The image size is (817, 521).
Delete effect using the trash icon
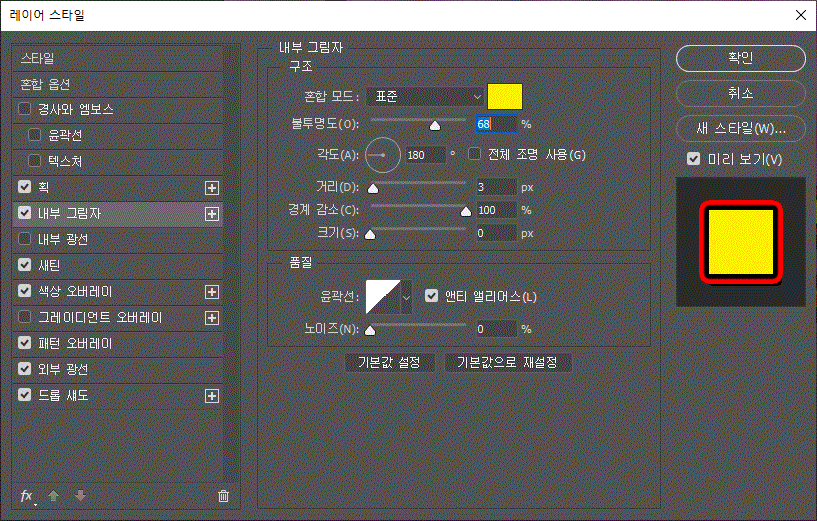point(224,496)
